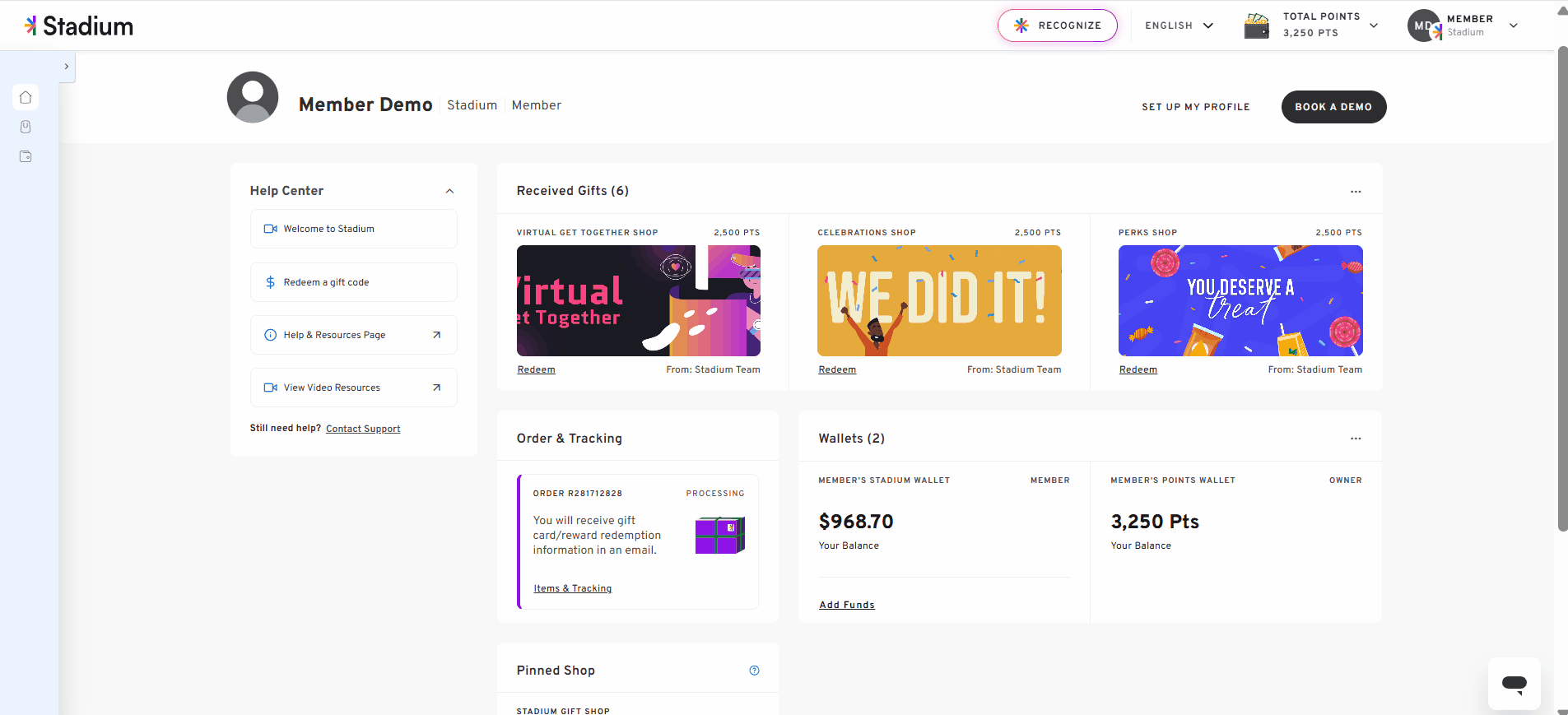Click the Recognize button
This screenshot has width=1568, height=715.
(1058, 26)
